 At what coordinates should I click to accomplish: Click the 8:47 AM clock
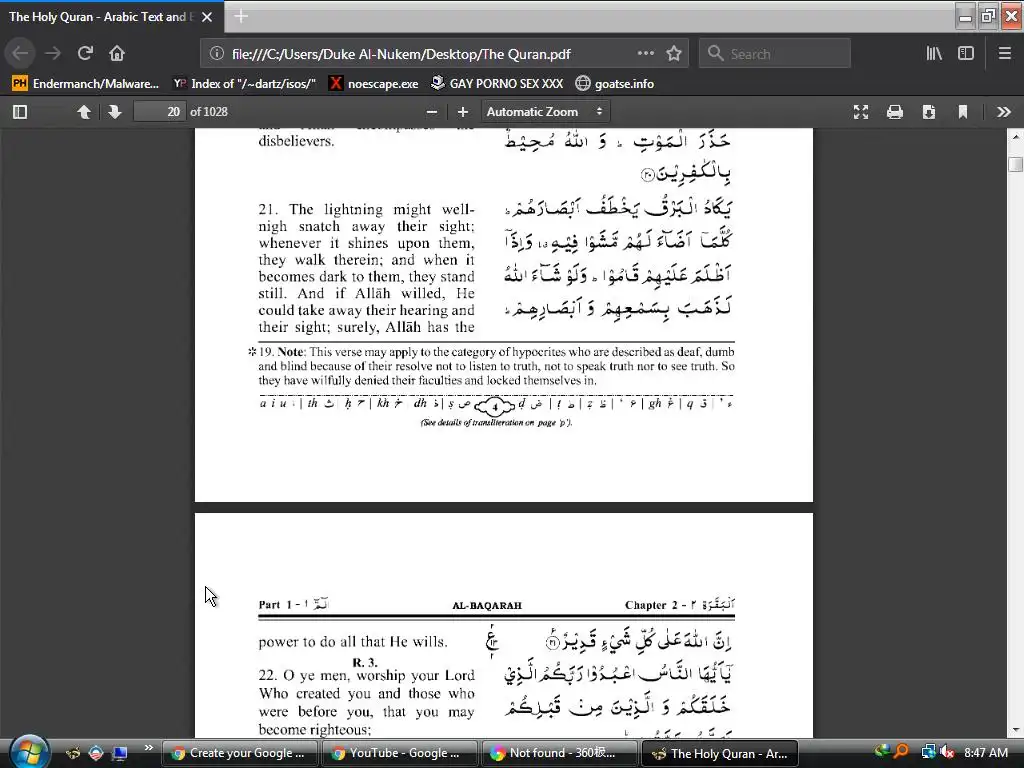pyautogui.click(x=985, y=752)
